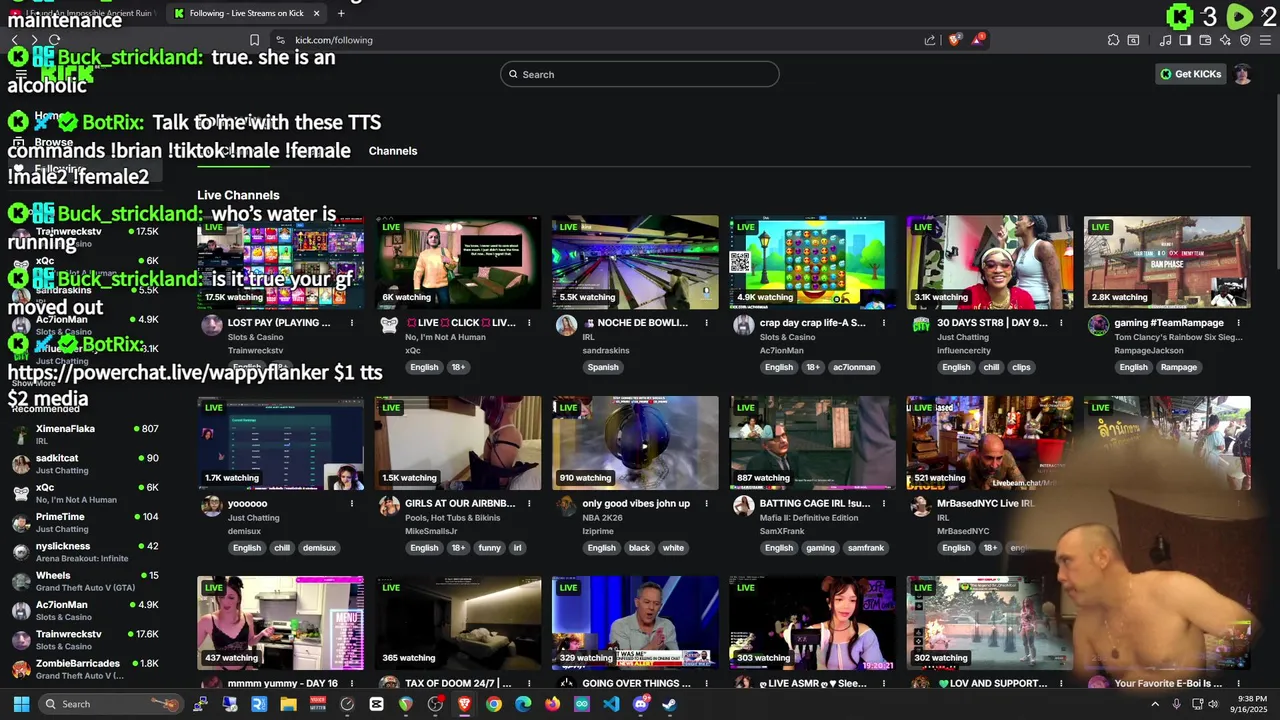The height and width of the screenshot is (720, 1280).
Task: Open ZombieBarricades in the recommended sidebar
Action: pos(85,669)
